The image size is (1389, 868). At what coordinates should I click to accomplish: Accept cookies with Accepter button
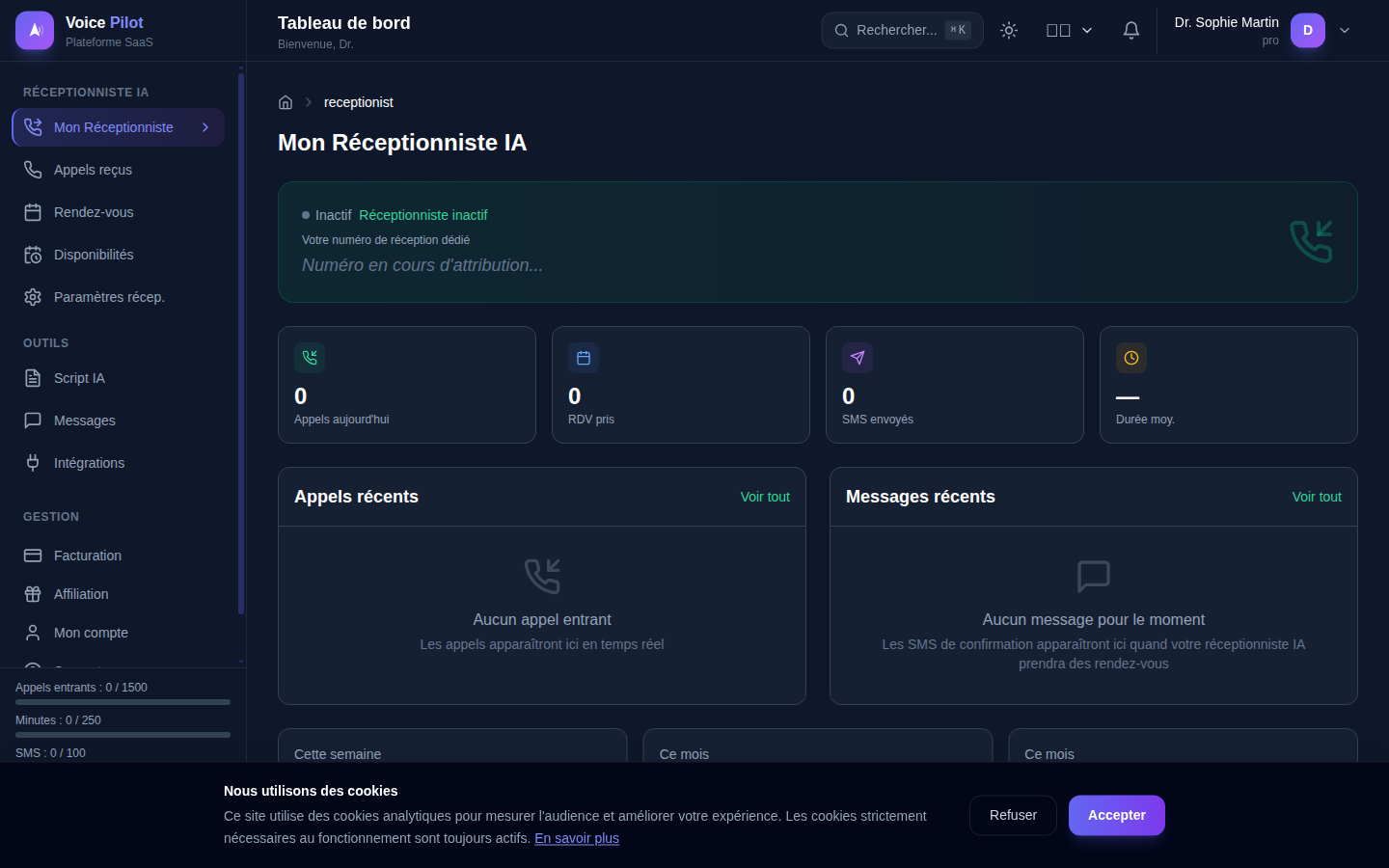(1117, 815)
